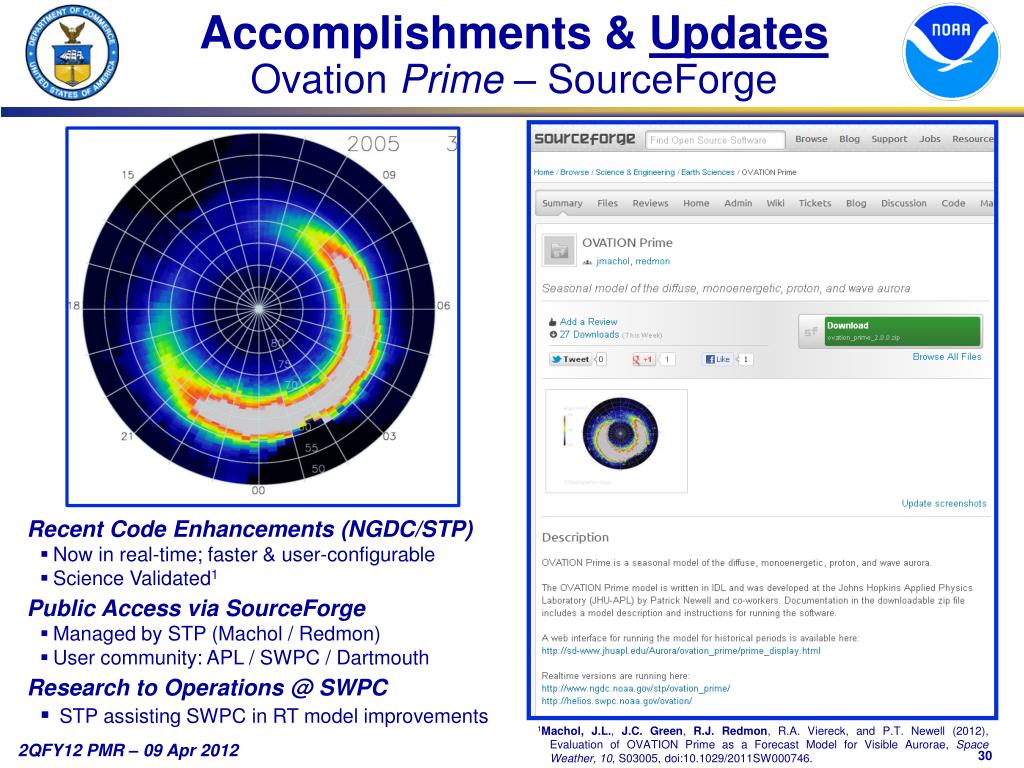1024x768 pixels.
Task: Open Support in the top navigation
Action: (x=889, y=139)
